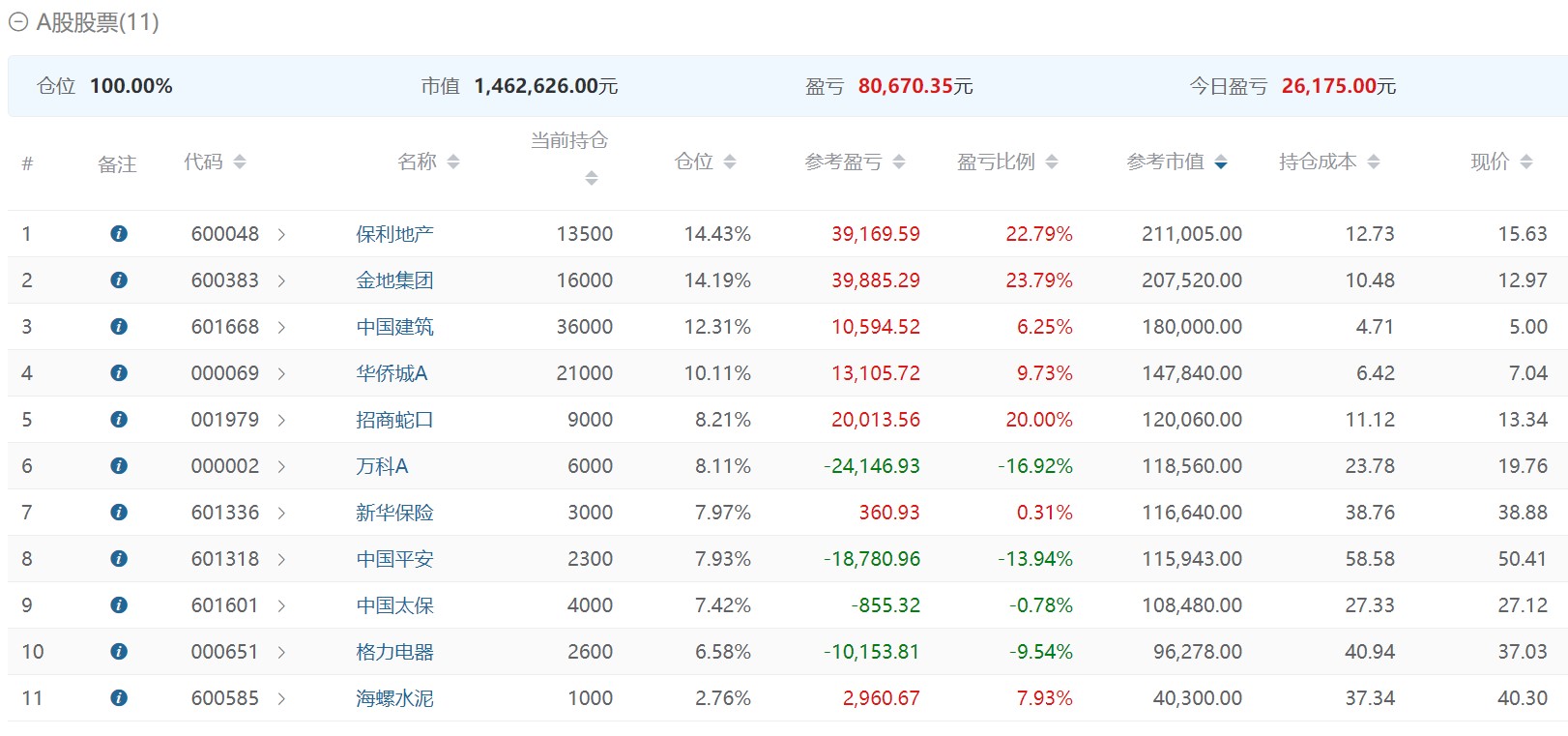Open the 金地集团 stock link
This screenshot has width=1568, height=736.
click(x=394, y=280)
